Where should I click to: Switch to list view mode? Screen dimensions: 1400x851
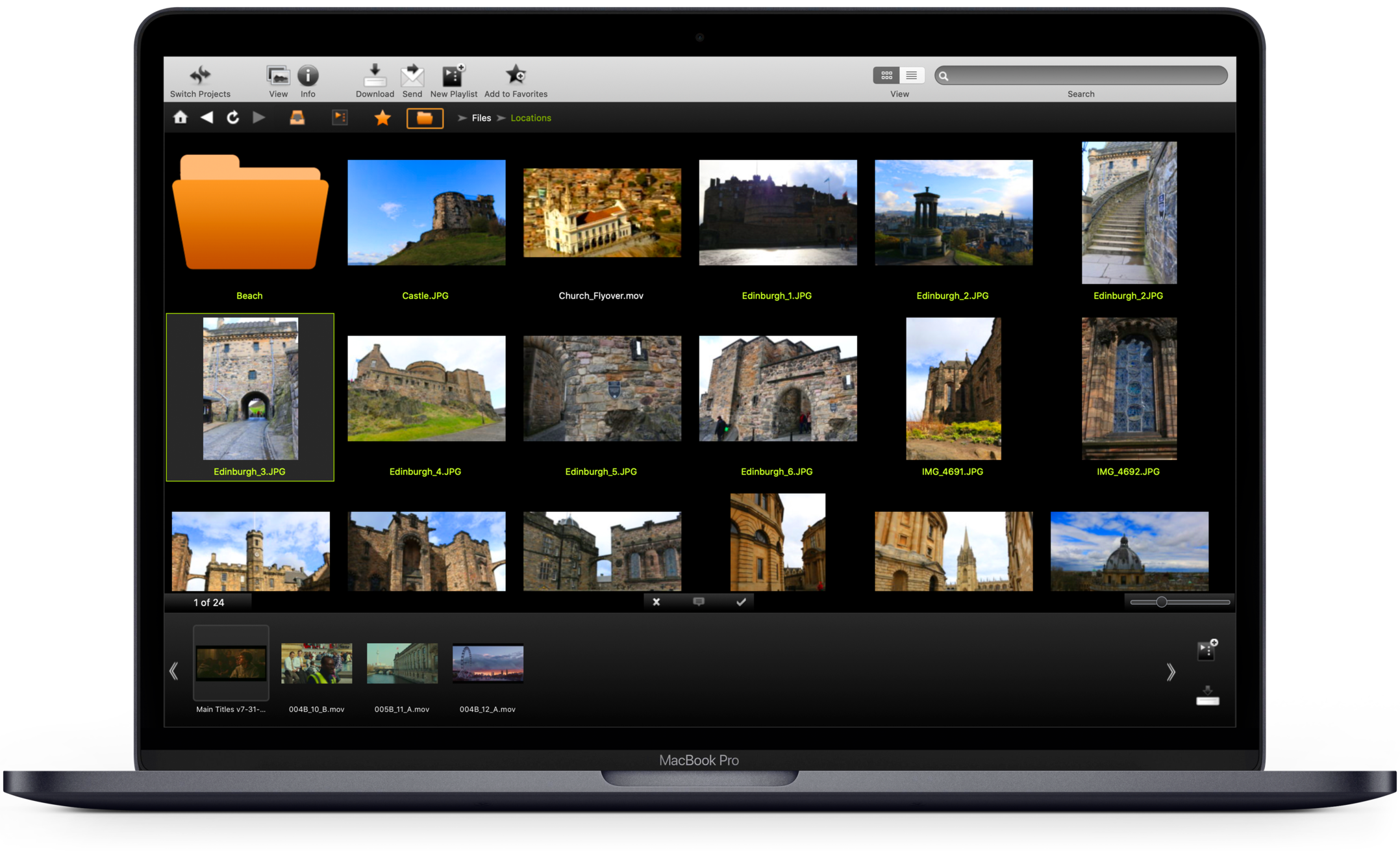[912, 75]
